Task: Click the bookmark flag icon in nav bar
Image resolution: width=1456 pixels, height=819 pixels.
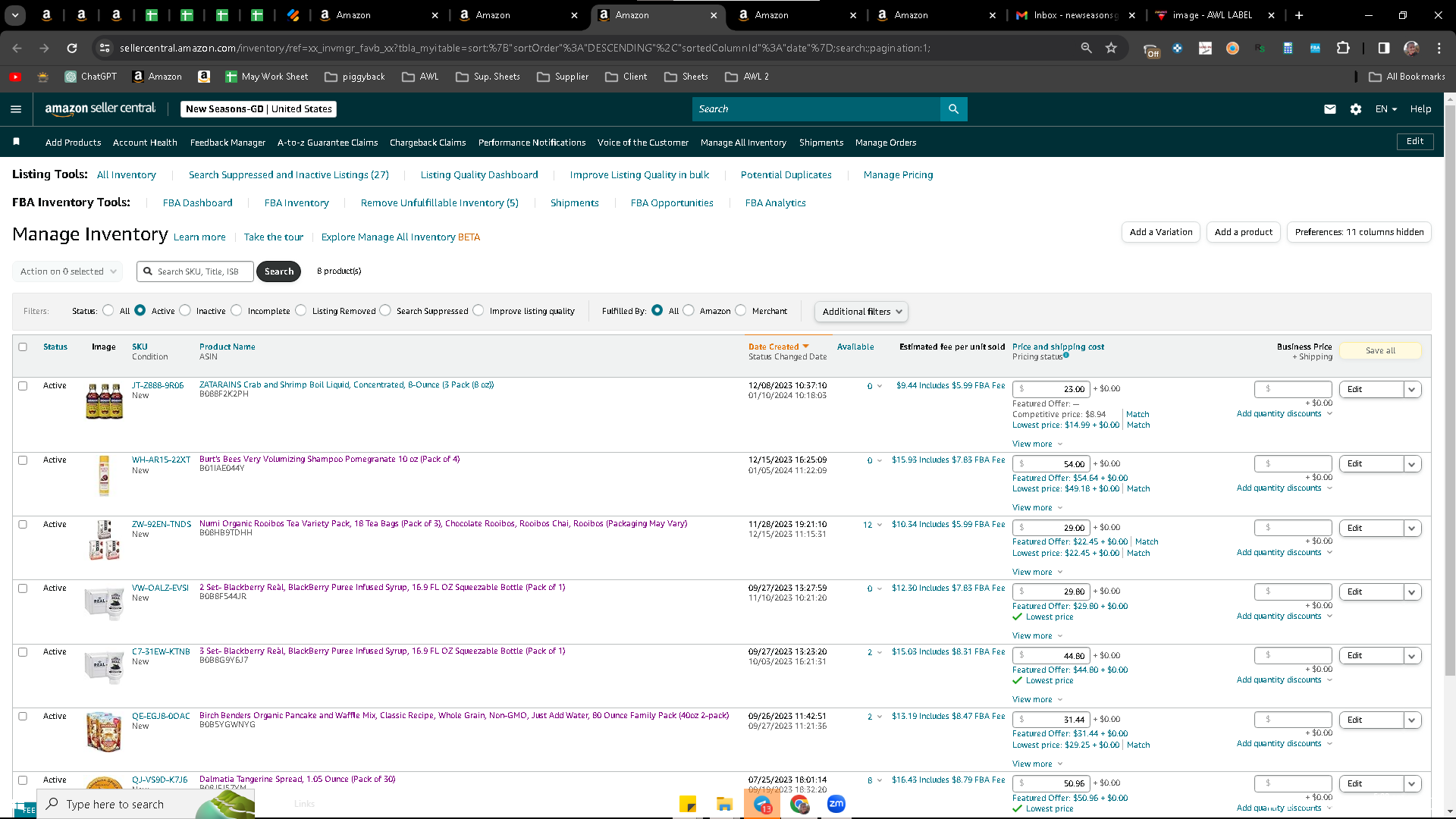Action: [x=17, y=142]
